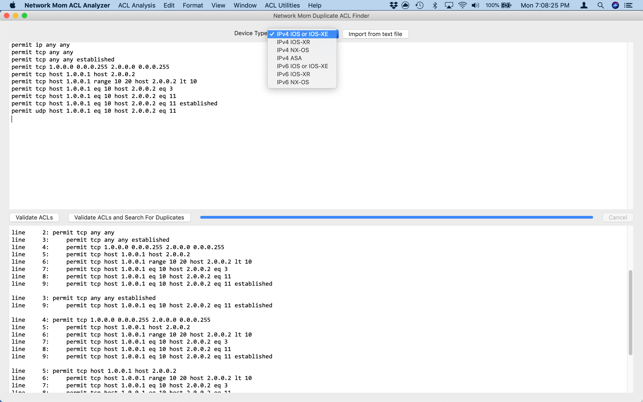The height and width of the screenshot is (402, 643).
Task: Open Dropbox menu bar icon
Action: (x=393, y=5)
